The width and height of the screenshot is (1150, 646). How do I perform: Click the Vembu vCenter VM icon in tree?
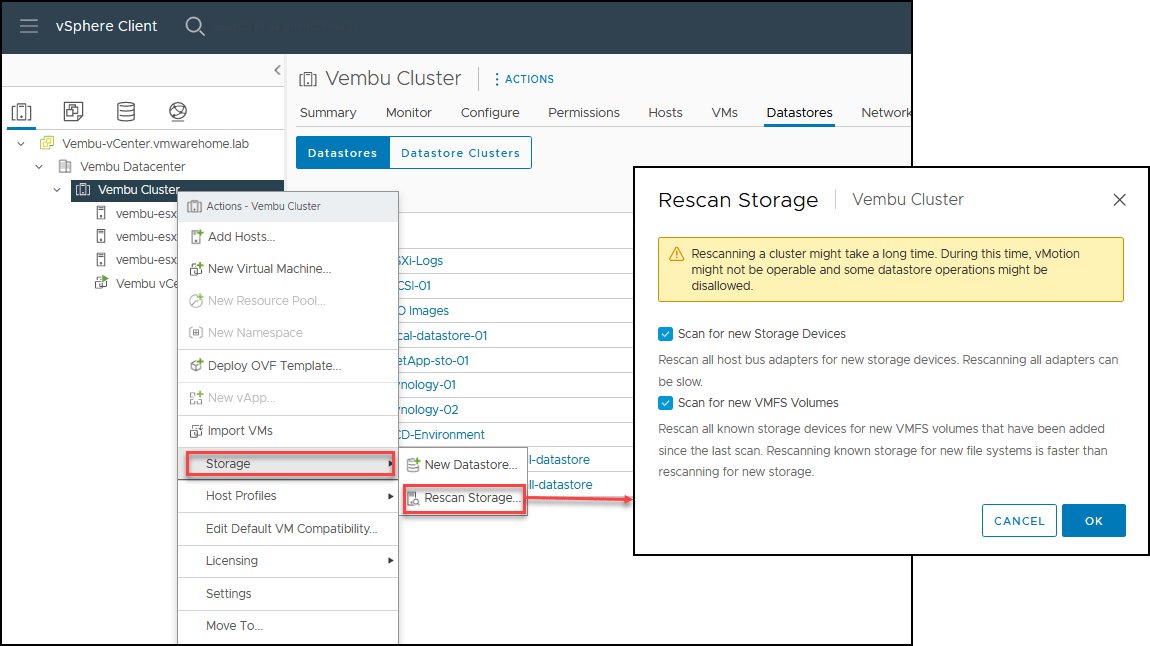[101, 283]
